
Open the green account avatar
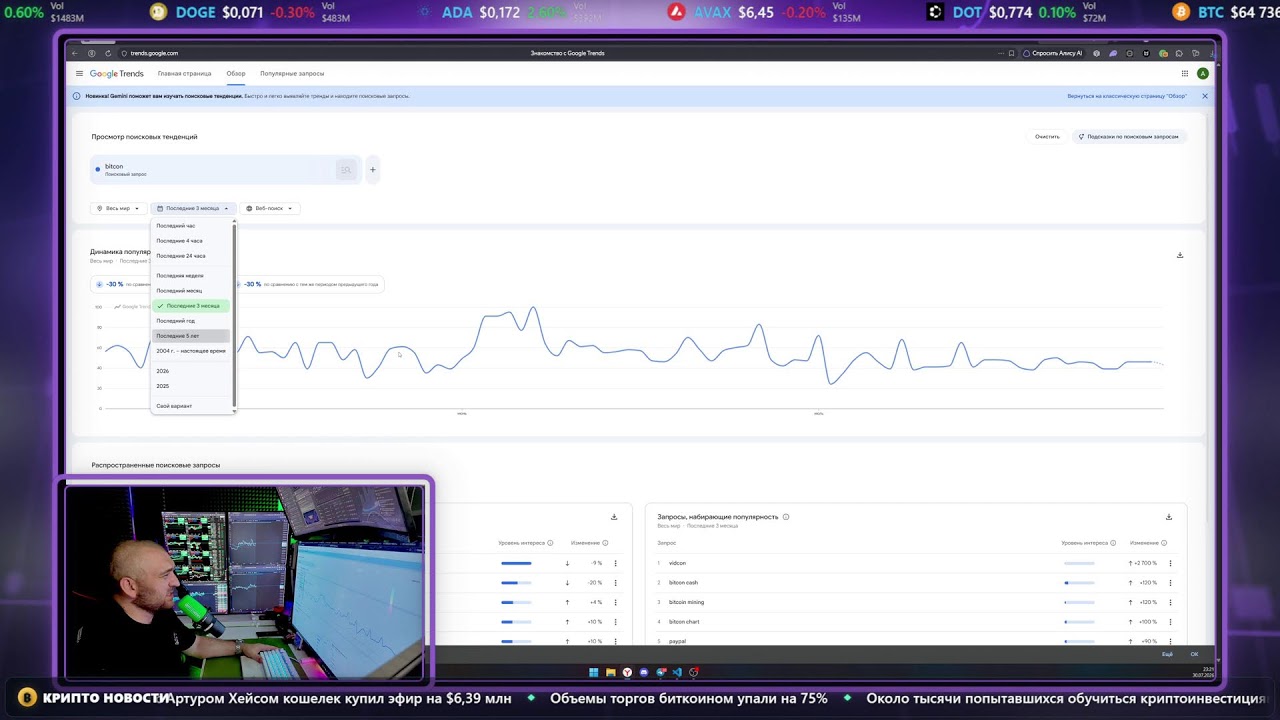click(x=1203, y=74)
